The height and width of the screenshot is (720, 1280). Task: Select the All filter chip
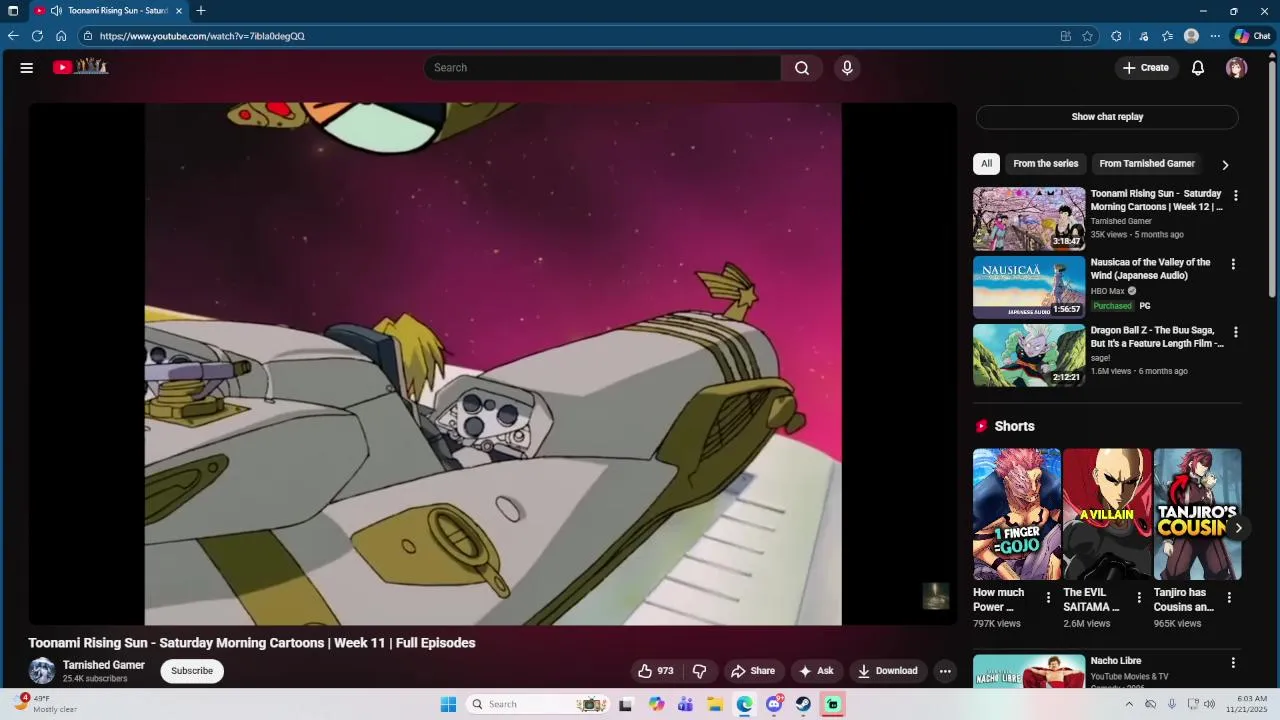click(x=986, y=164)
